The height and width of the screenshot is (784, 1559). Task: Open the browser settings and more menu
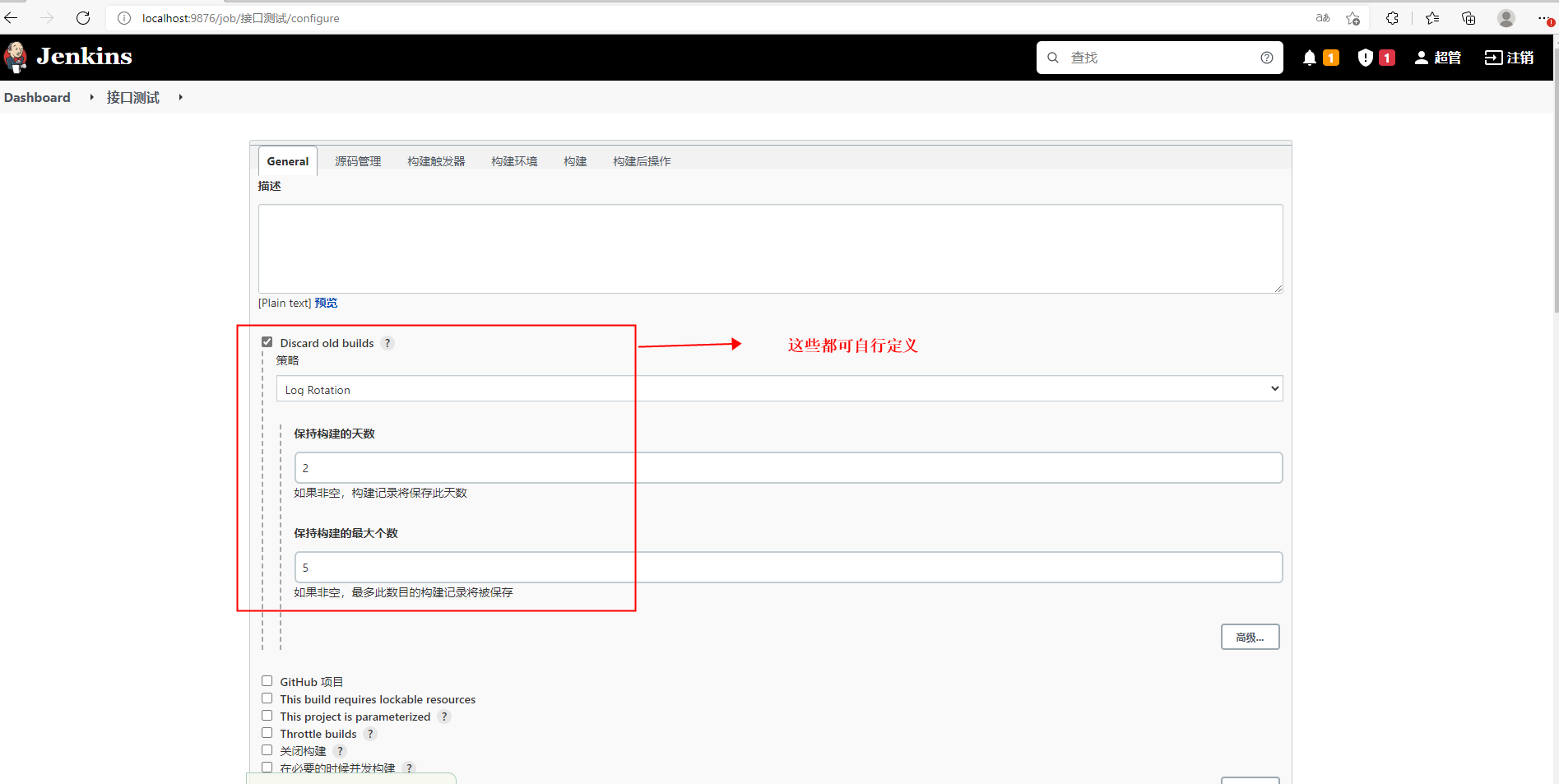1544,18
